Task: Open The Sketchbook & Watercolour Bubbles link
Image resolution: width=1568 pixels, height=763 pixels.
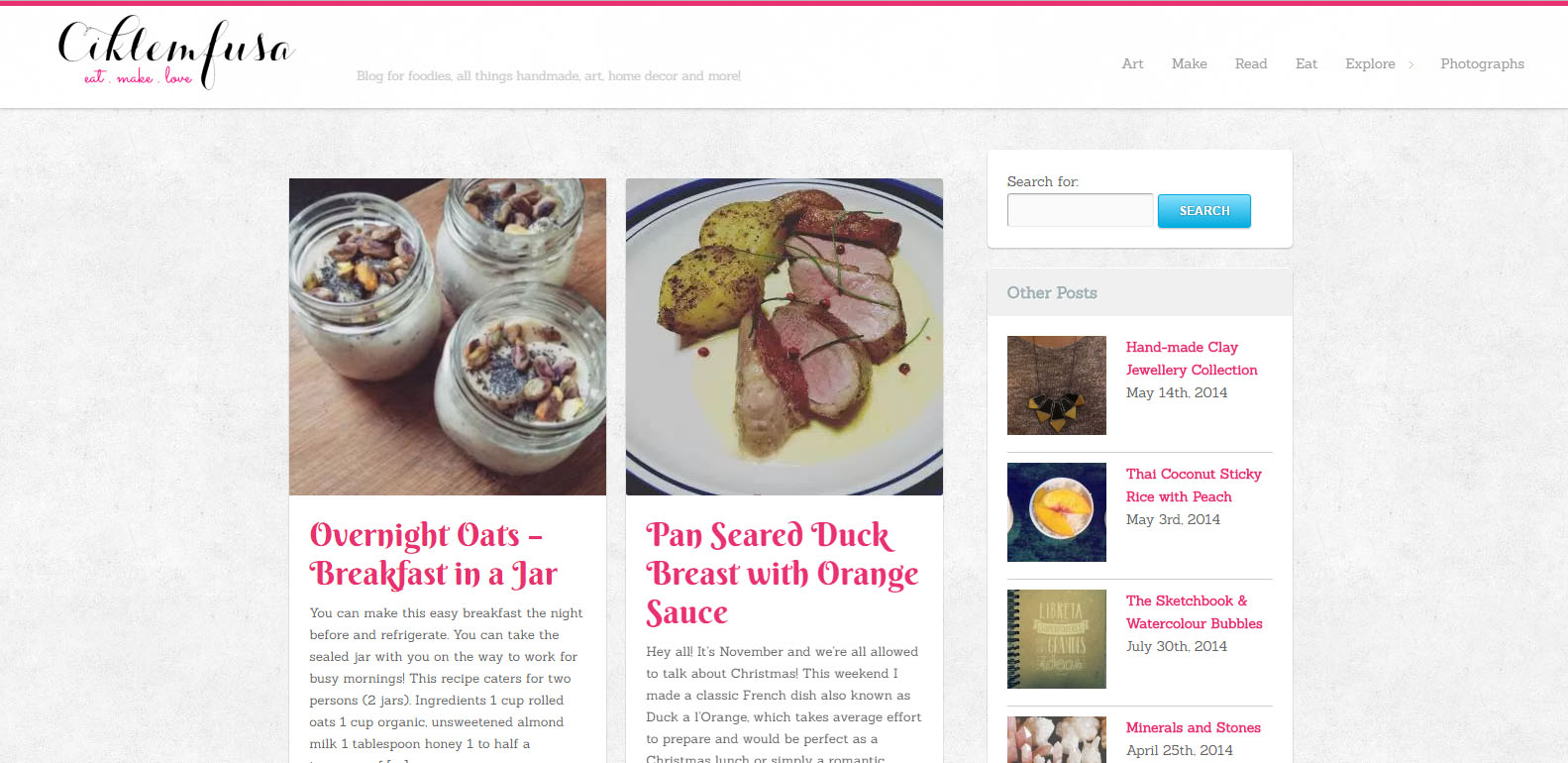Action: 1195,612
